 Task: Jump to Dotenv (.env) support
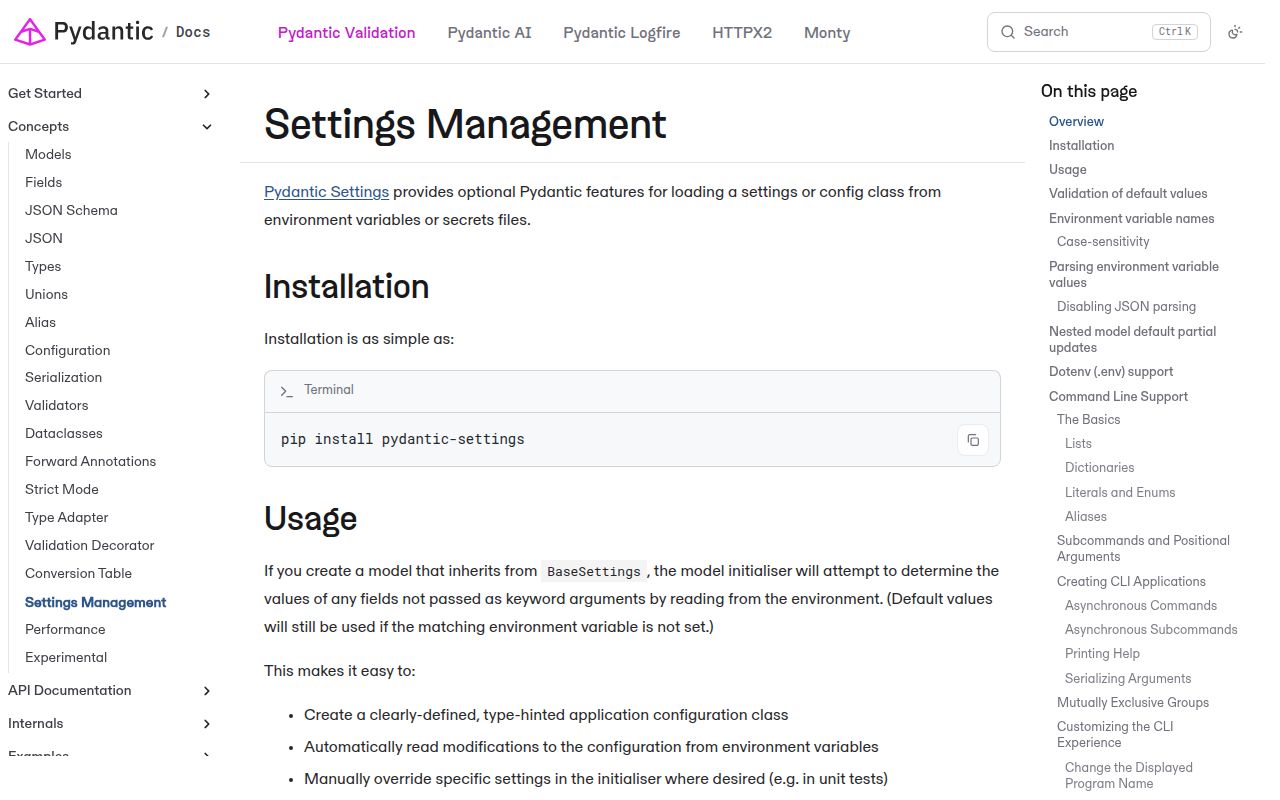pos(1111,371)
